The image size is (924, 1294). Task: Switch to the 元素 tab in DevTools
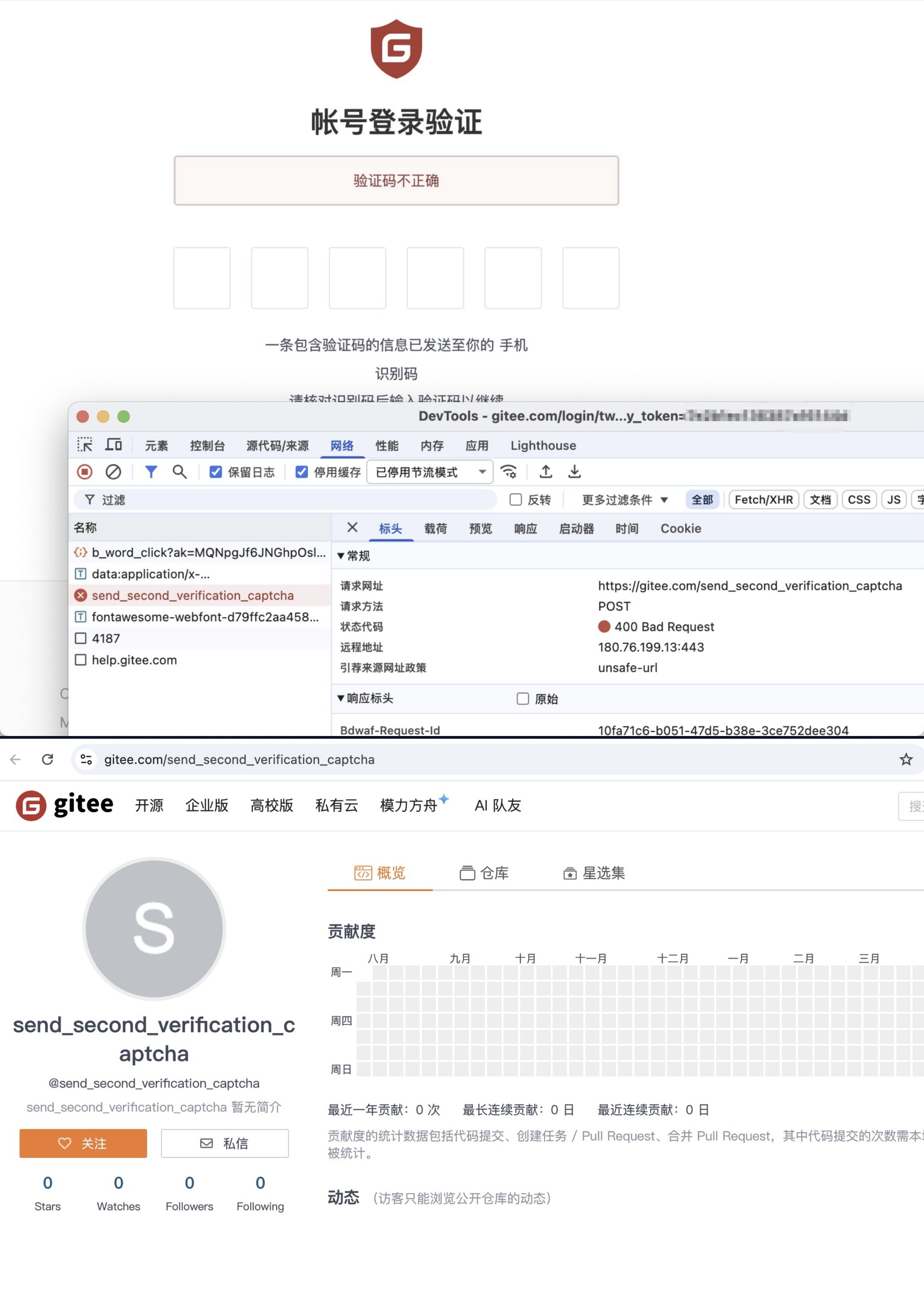[157, 445]
